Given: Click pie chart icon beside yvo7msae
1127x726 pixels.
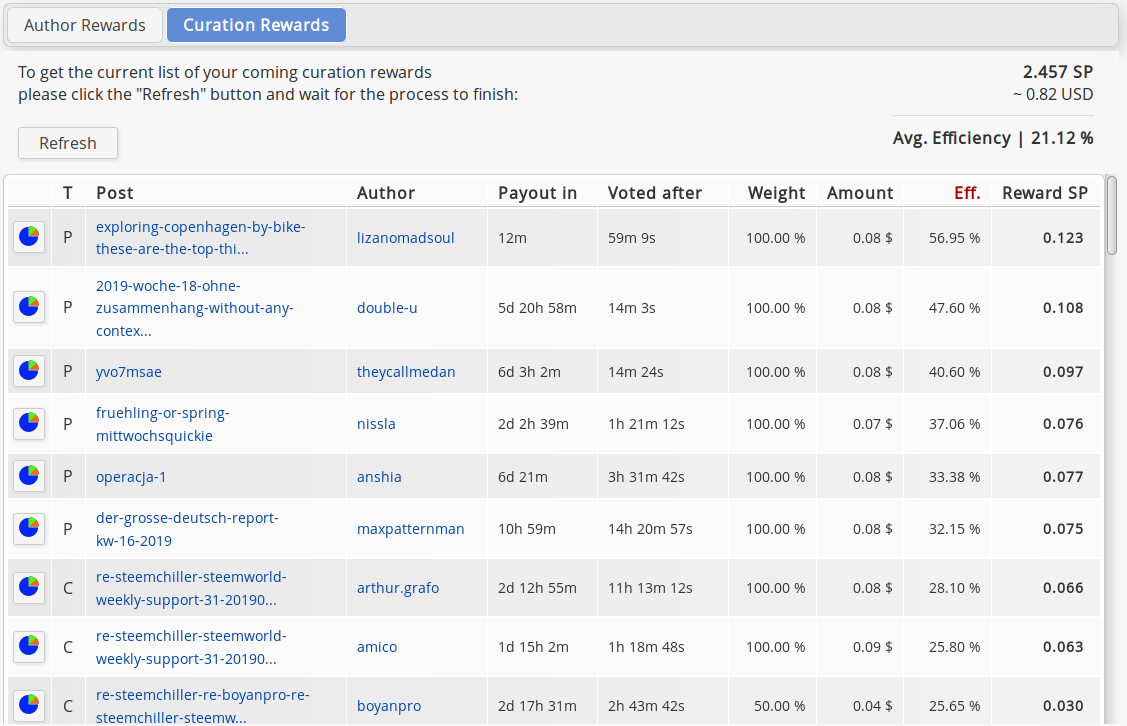Looking at the screenshot, I should [29, 372].
